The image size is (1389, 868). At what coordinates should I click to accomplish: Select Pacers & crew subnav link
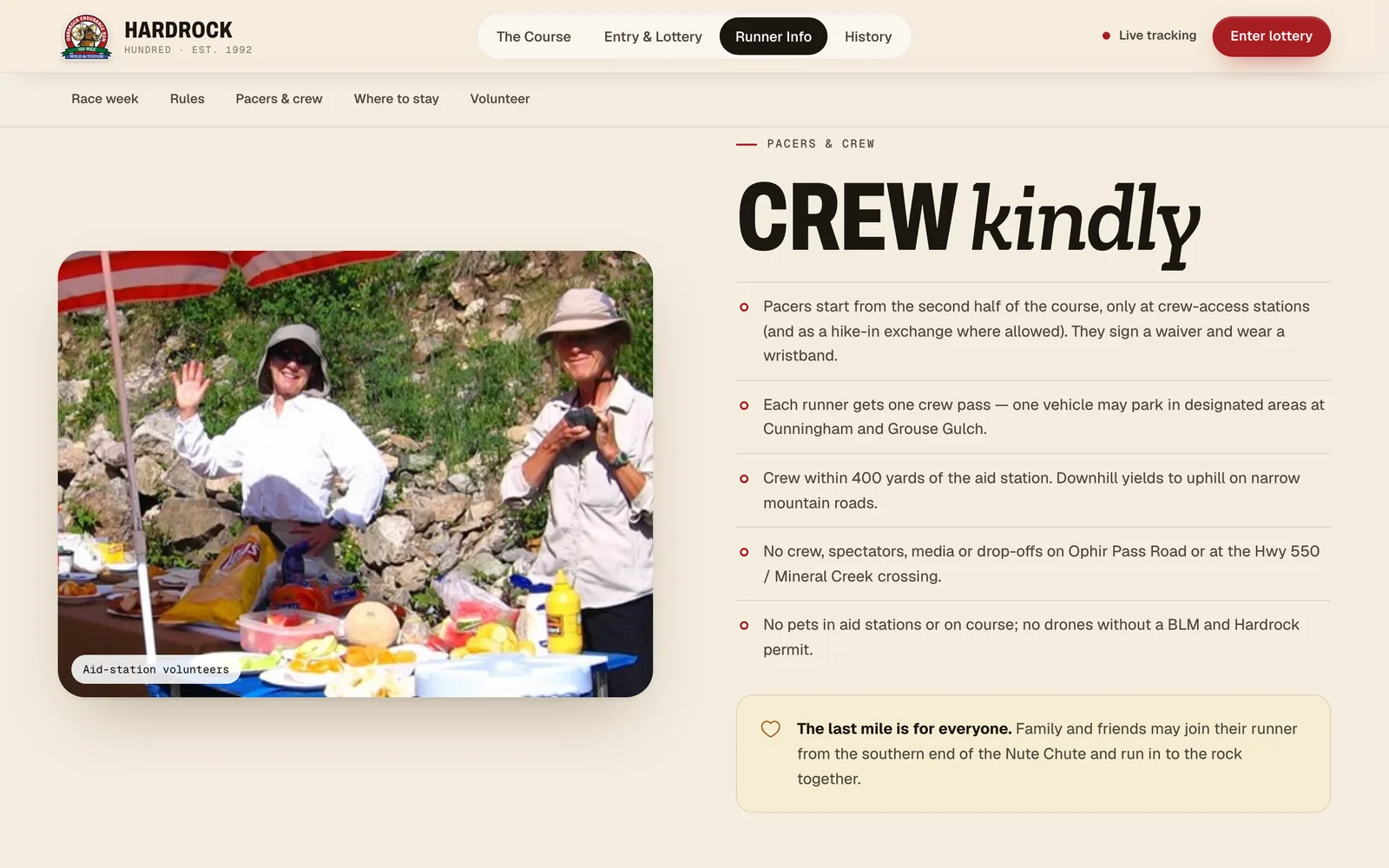pyautogui.click(x=279, y=99)
